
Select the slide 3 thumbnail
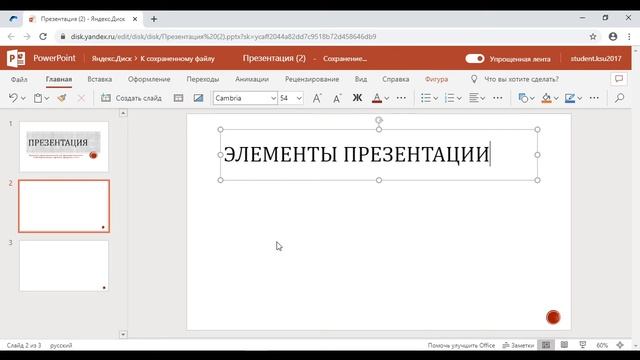point(64,266)
